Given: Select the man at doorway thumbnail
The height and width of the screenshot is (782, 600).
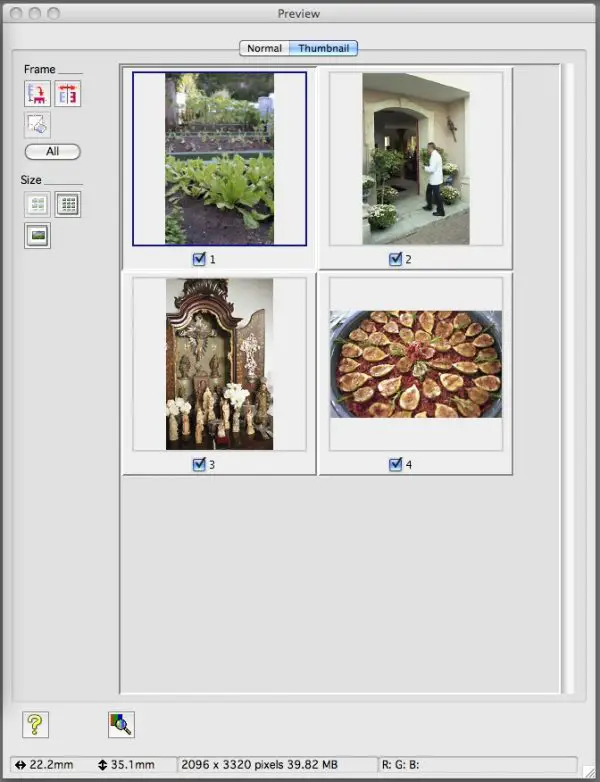Looking at the screenshot, I should pos(415,160).
